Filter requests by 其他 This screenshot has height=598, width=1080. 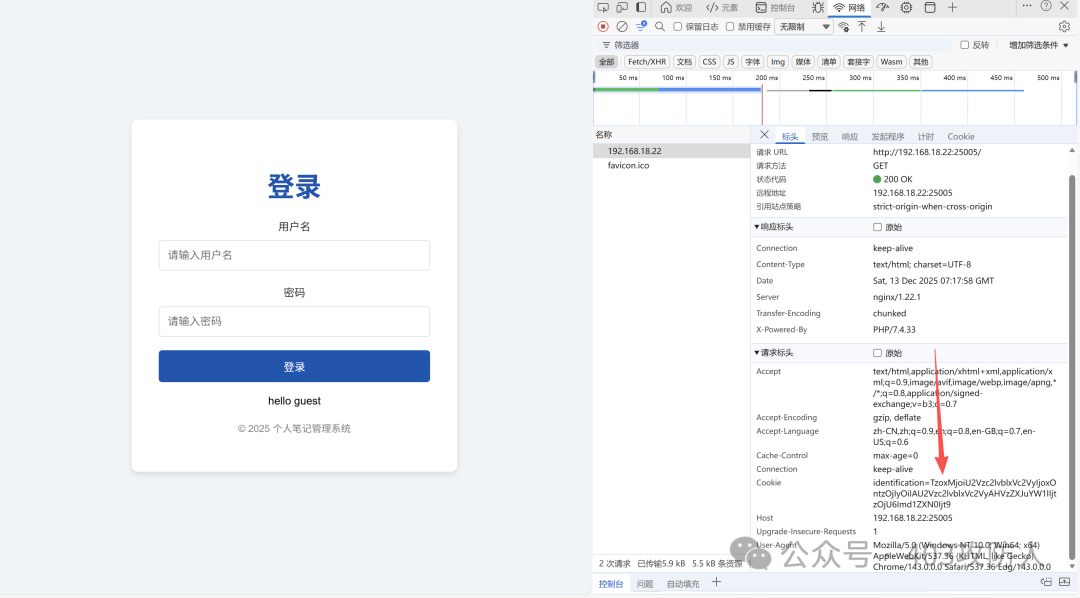(x=921, y=62)
